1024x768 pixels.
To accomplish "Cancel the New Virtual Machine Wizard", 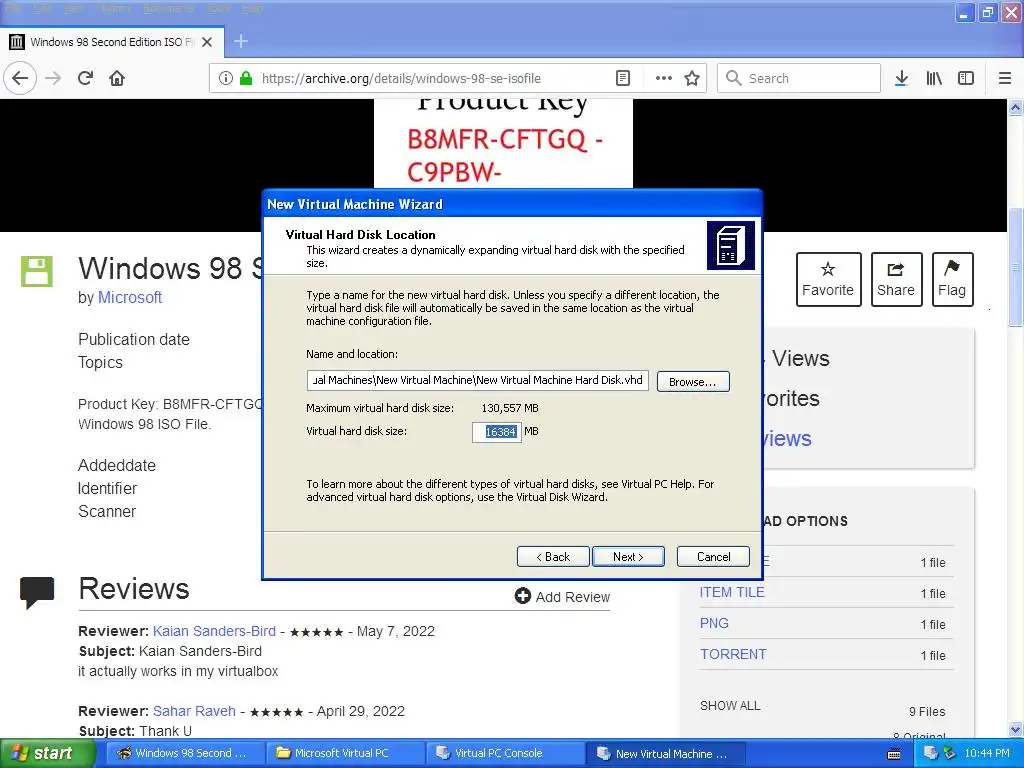I will (713, 556).
